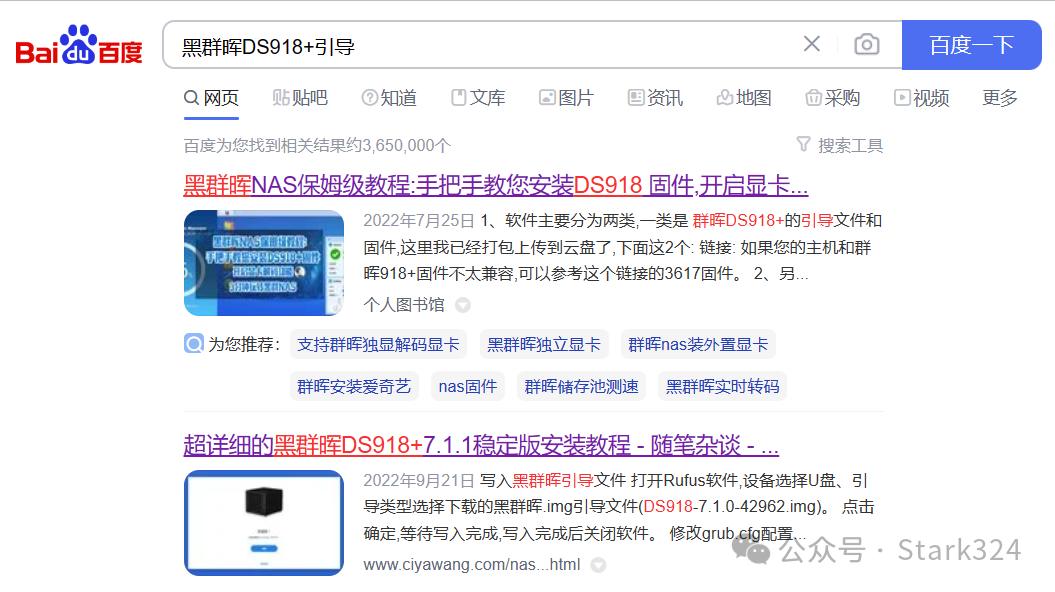Image resolution: width=1055 pixels, height=592 pixels.
Task: Click the 黑群晖独立显卡 suggestion tag
Action: pyautogui.click(x=544, y=344)
